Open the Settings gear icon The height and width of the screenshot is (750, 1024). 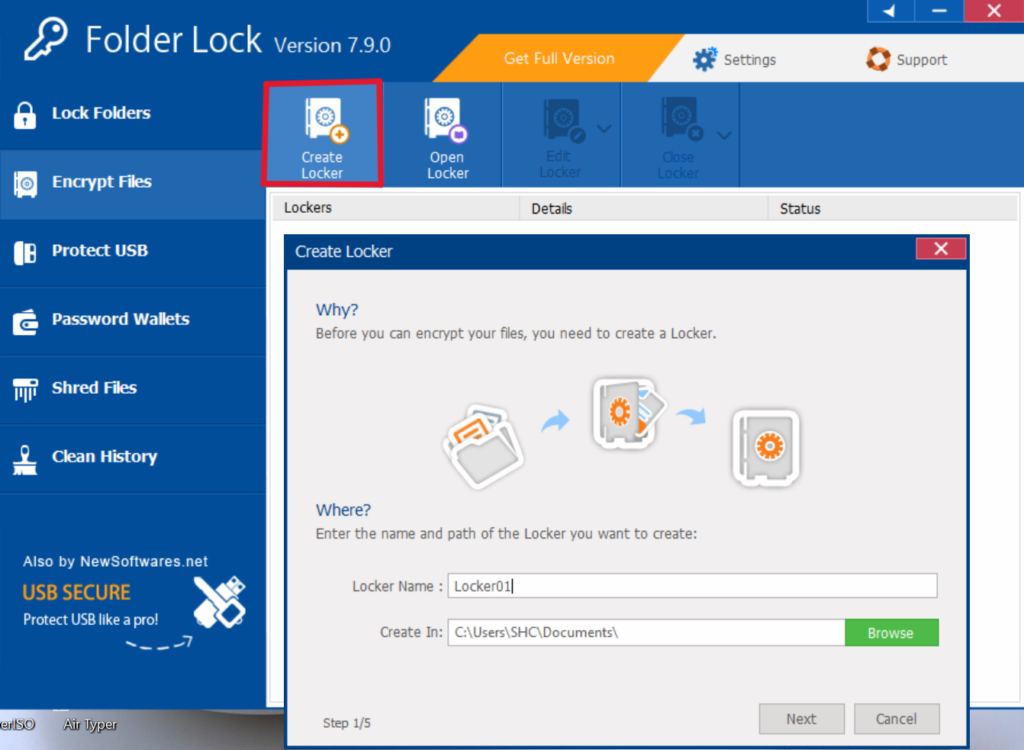pyautogui.click(x=705, y=59)
